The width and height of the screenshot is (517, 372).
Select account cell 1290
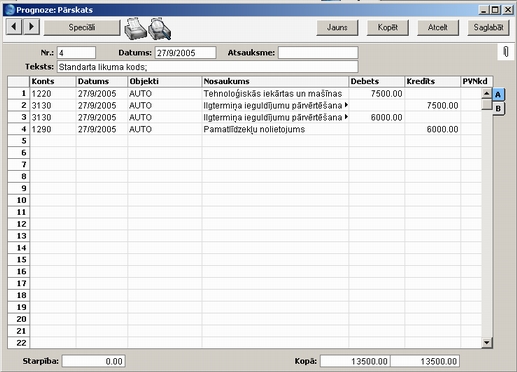[x=53, y=129]
